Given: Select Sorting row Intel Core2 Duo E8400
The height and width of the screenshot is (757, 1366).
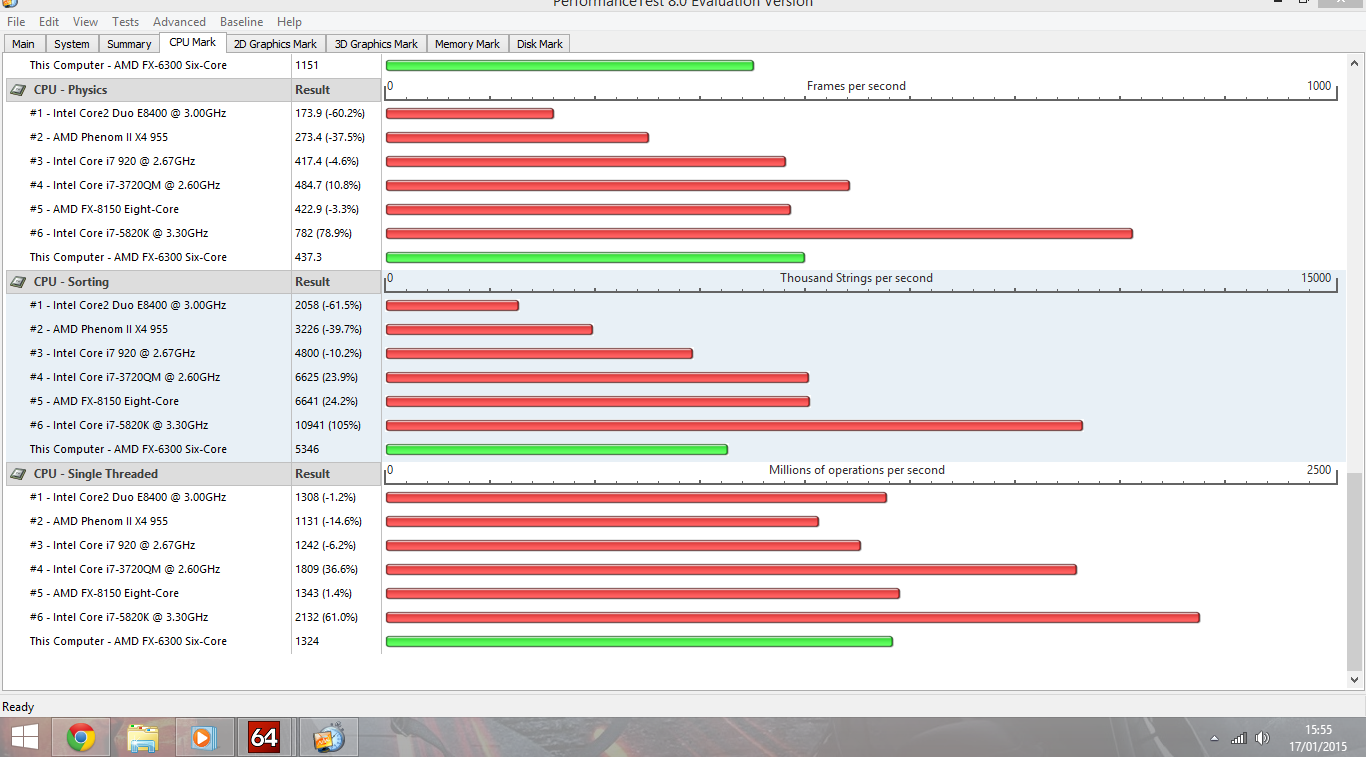Looking at the screenshot, I should 128,305.
